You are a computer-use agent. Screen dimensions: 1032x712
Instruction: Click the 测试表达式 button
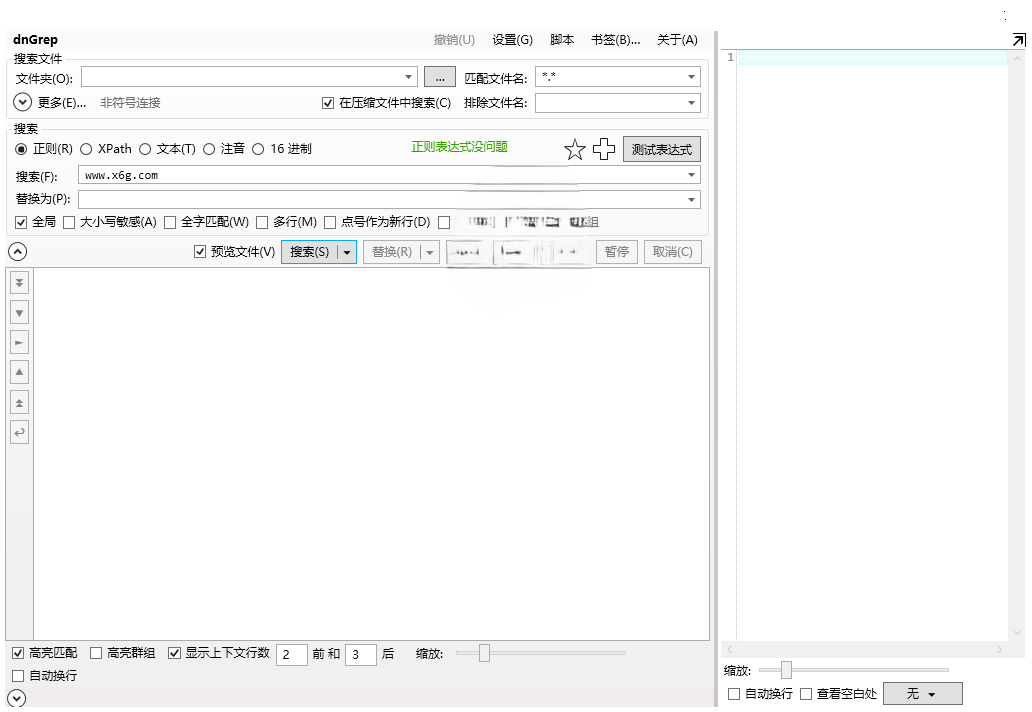661,149
